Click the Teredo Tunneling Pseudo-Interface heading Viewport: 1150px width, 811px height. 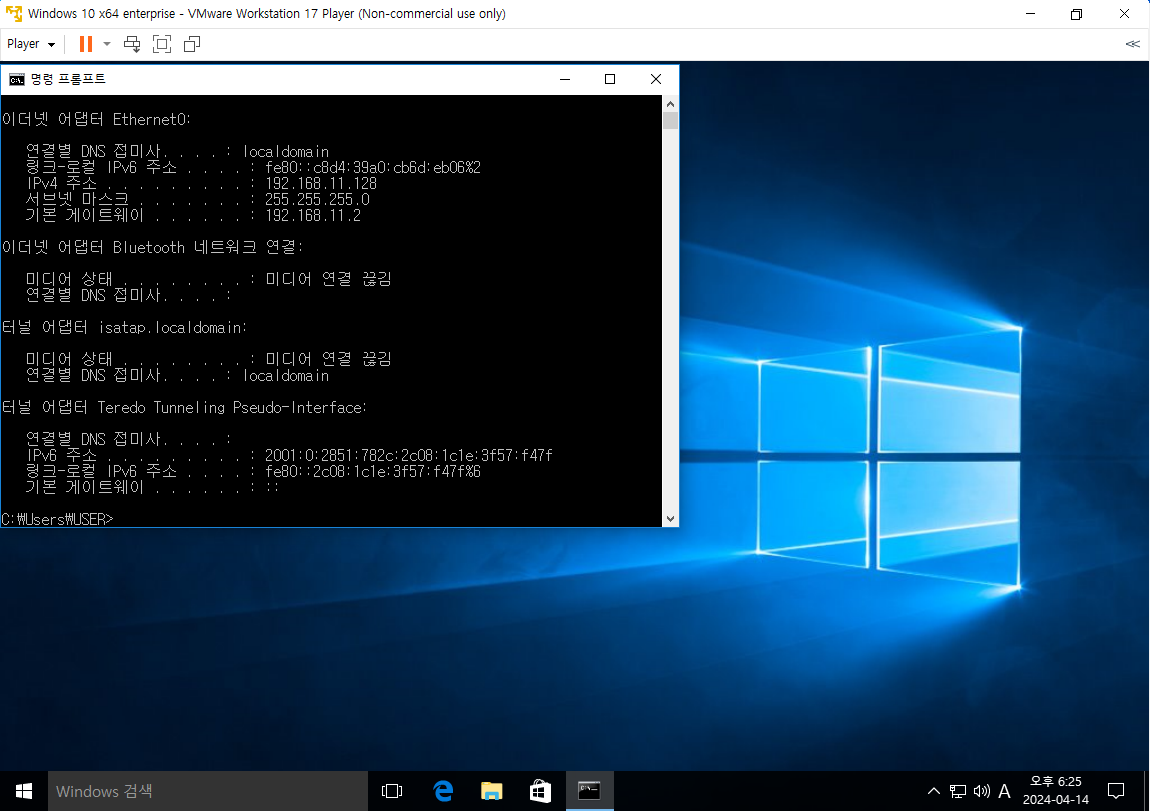pyautogui.click(x=184, y=408)
